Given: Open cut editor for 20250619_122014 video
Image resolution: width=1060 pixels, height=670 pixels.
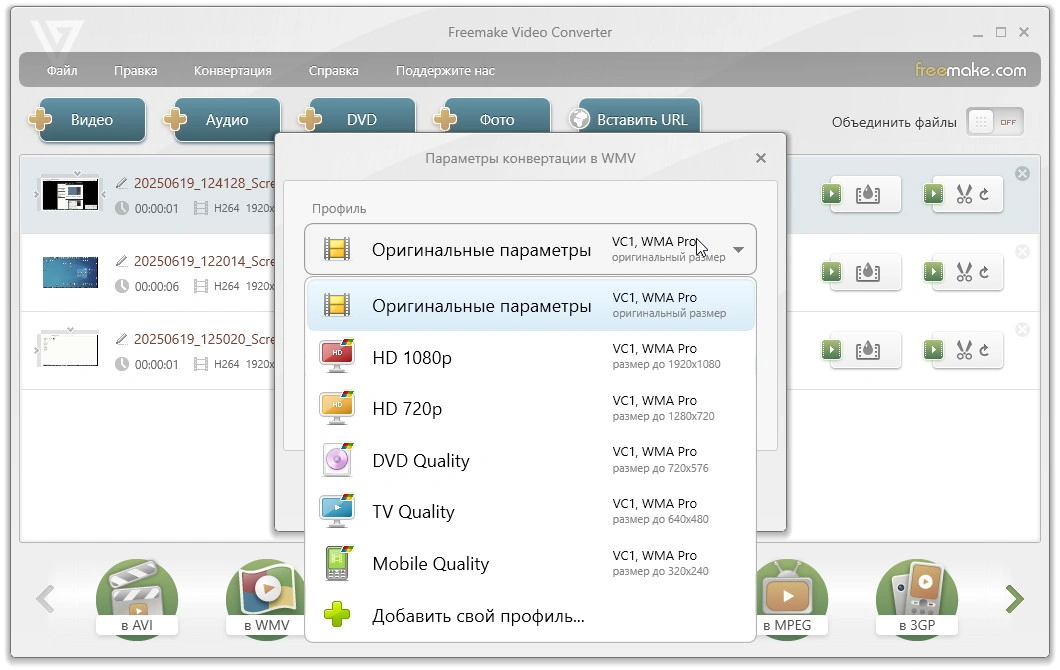Looking at the screenshot, I should 963,272.
